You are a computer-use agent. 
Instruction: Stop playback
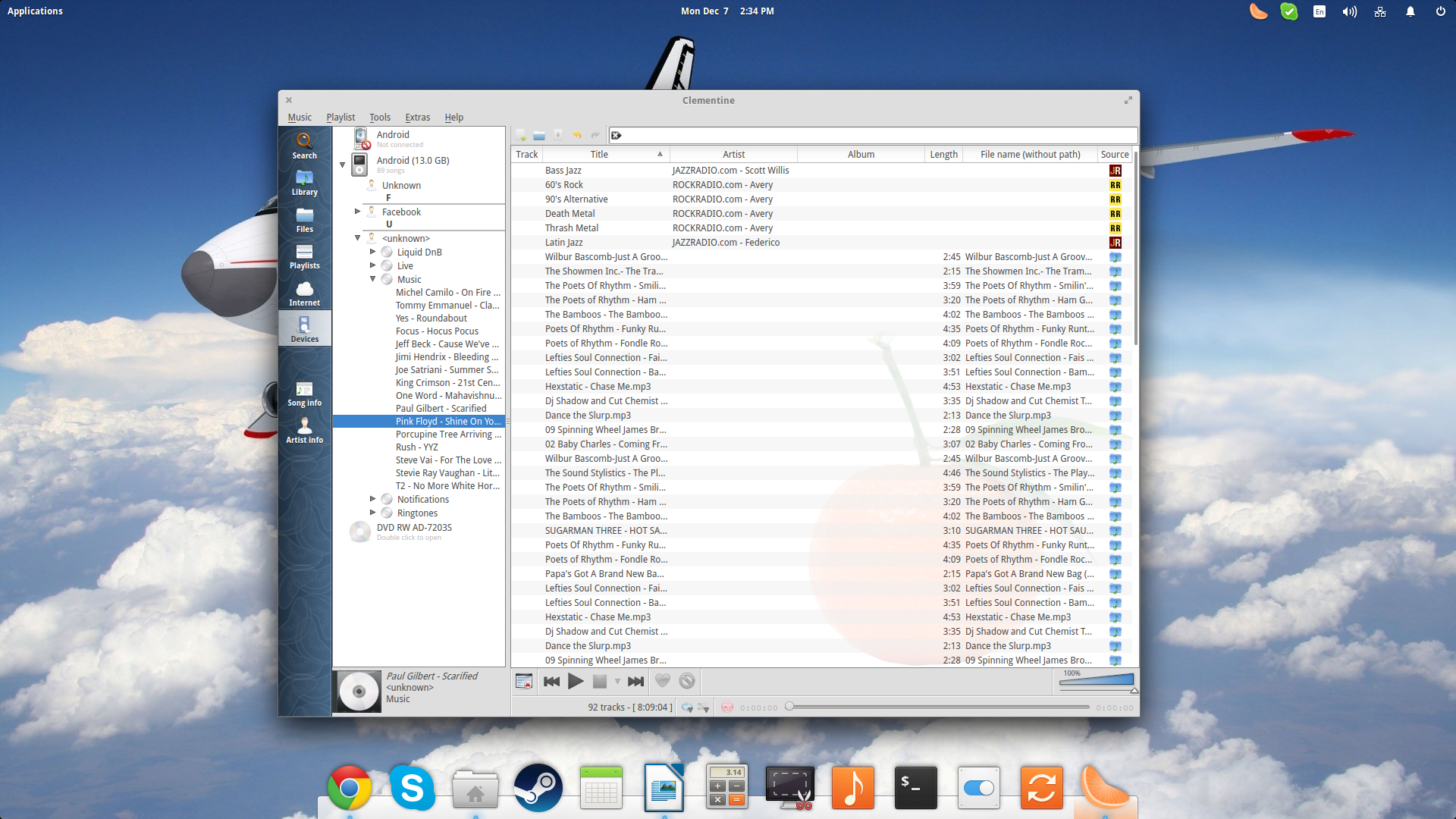tap(599, 681)
